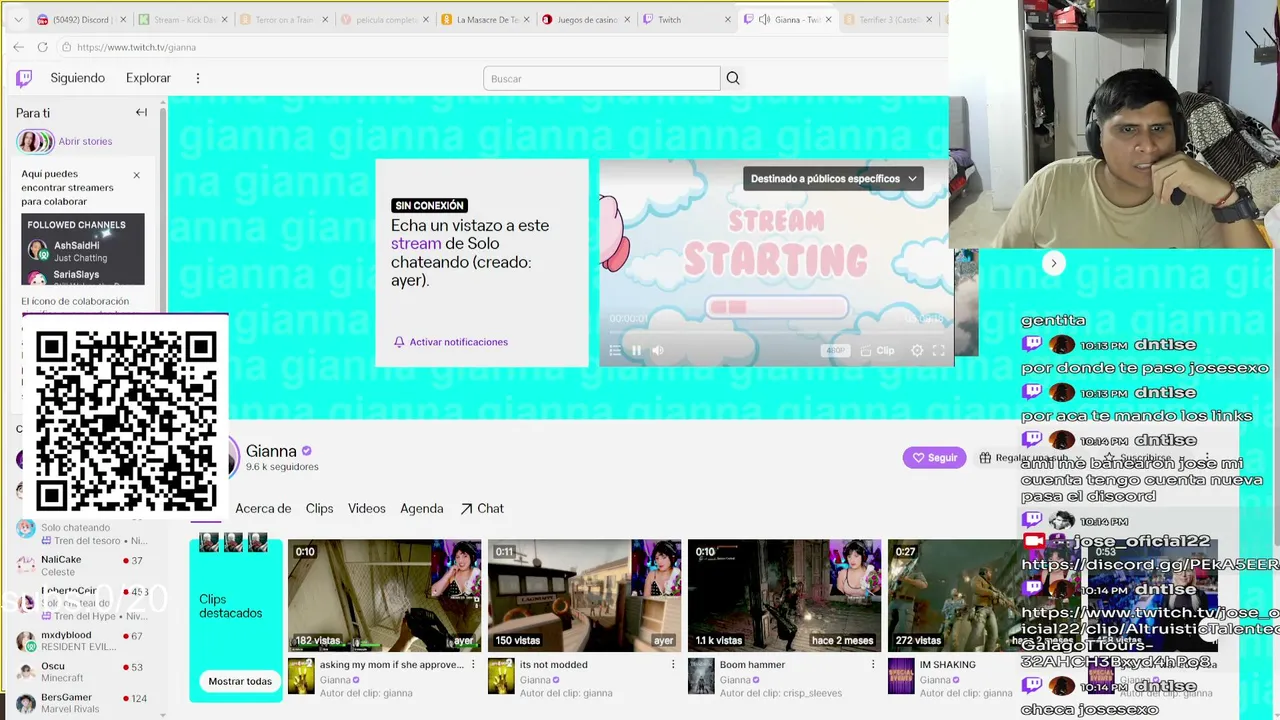Pop out the channel Chat
This screenshot has width=1280, height=720.
coord(482,508)
